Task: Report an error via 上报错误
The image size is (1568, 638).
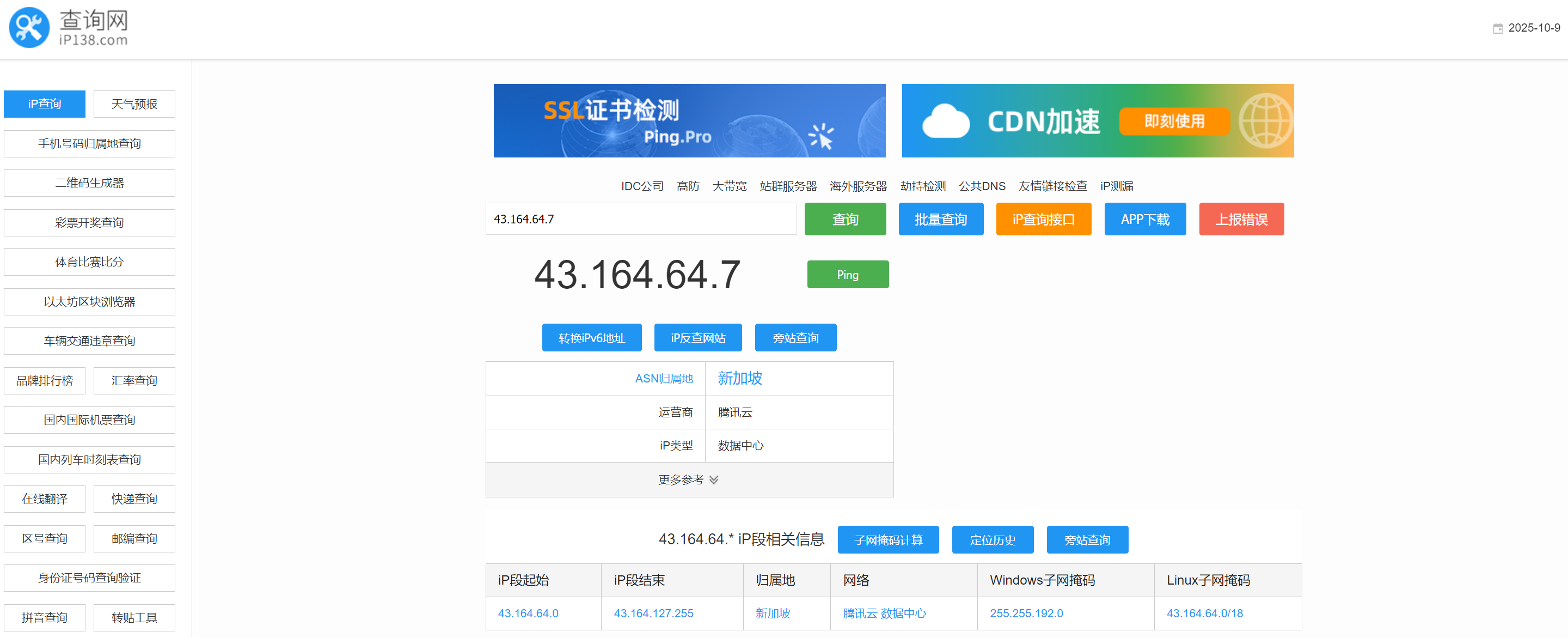Action: pyautogui.click(x=1241, y=220)
